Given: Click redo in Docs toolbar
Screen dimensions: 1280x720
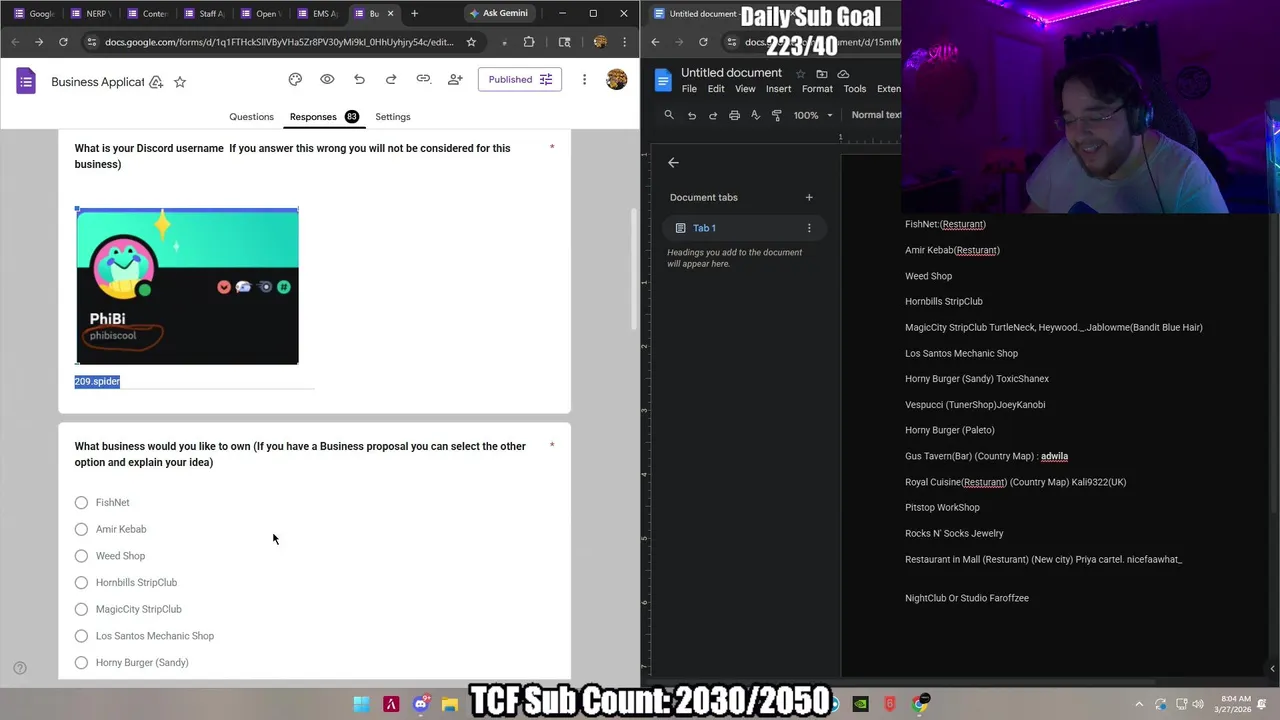Looking at the screenshot, I should pos(713,115).
